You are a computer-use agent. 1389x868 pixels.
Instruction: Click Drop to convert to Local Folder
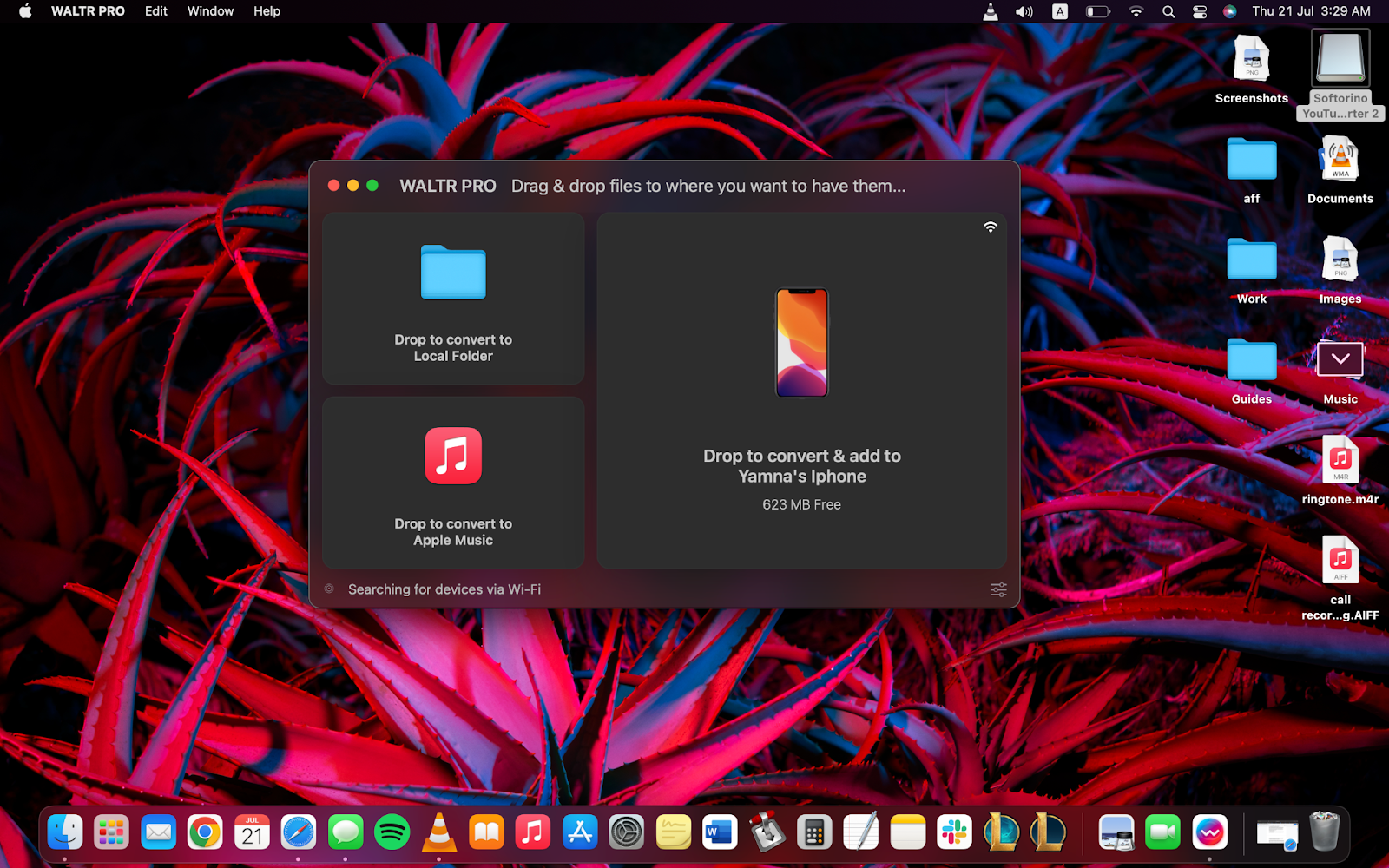(x=453, y=348)
